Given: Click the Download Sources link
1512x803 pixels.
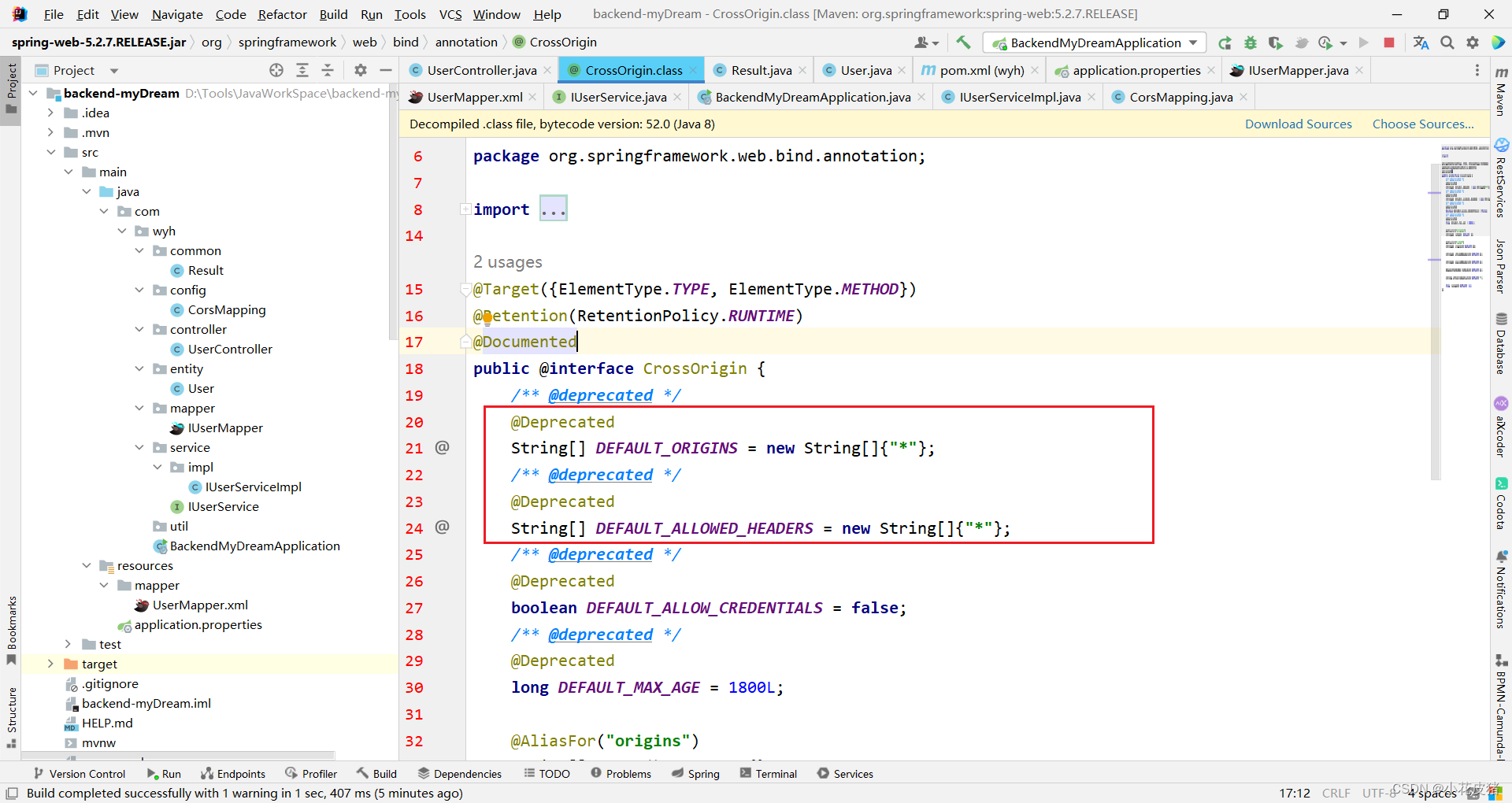Looking at the screenshot, I should [1298, 124].
